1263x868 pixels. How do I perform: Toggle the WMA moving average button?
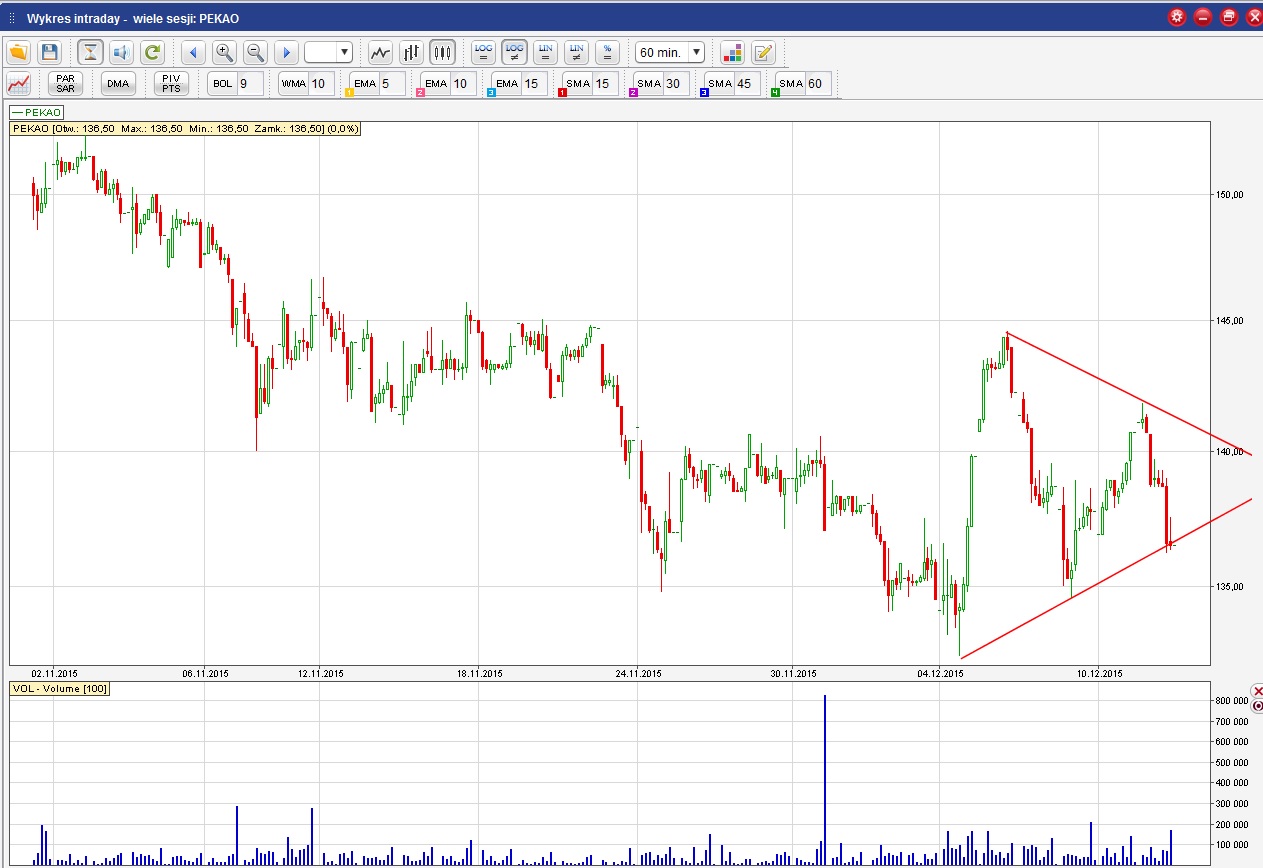293,83
